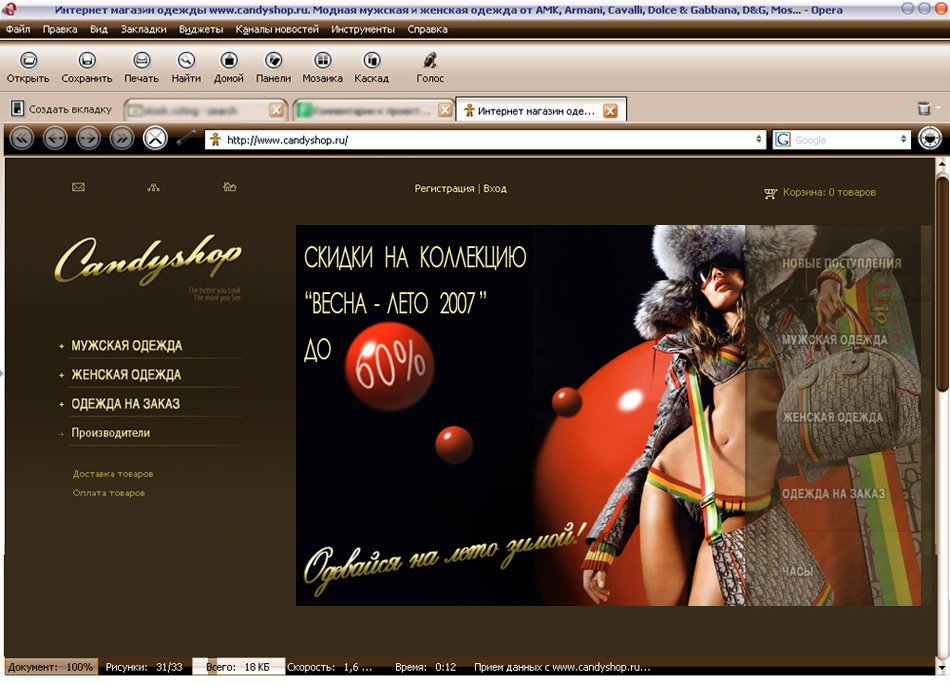The image size is (950, 684).
Task: Click the site map icon on the page
Action: (154, 188)
